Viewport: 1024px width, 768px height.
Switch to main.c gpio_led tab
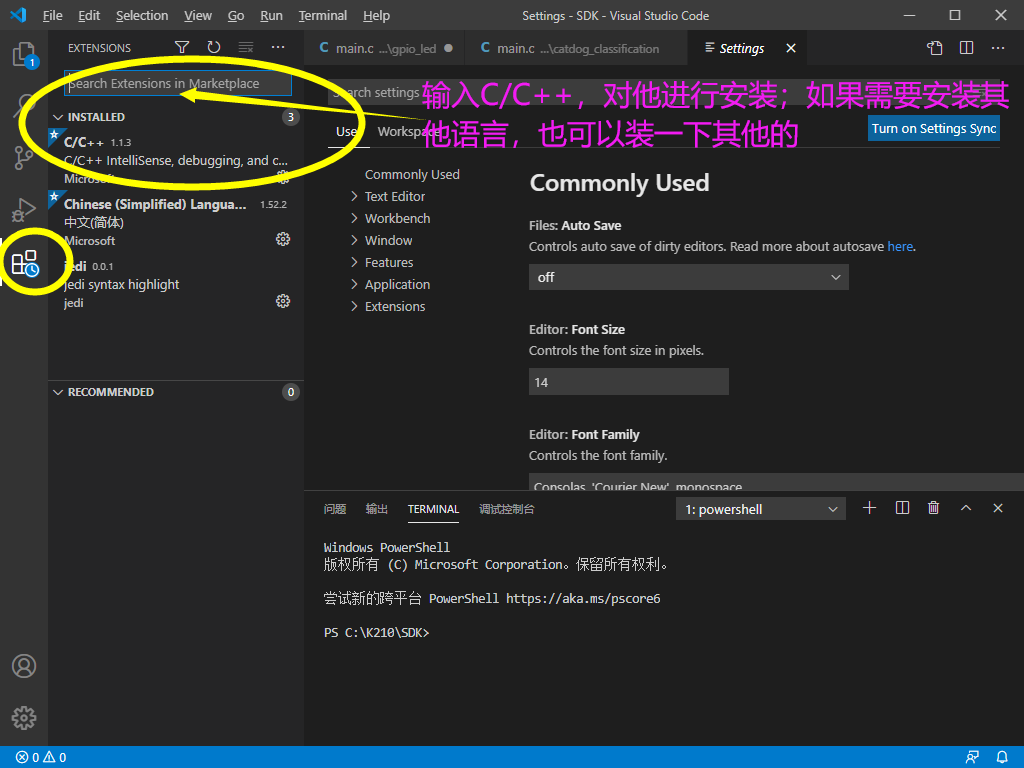point(385,48)
